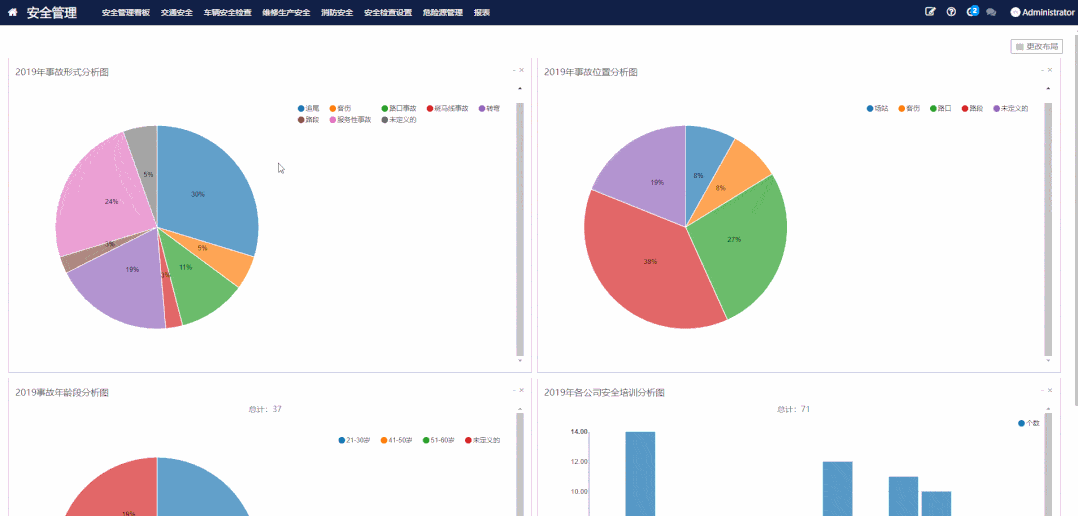Close the 2019年各公司安全培训分析图 panel

tap(1050, 390)
